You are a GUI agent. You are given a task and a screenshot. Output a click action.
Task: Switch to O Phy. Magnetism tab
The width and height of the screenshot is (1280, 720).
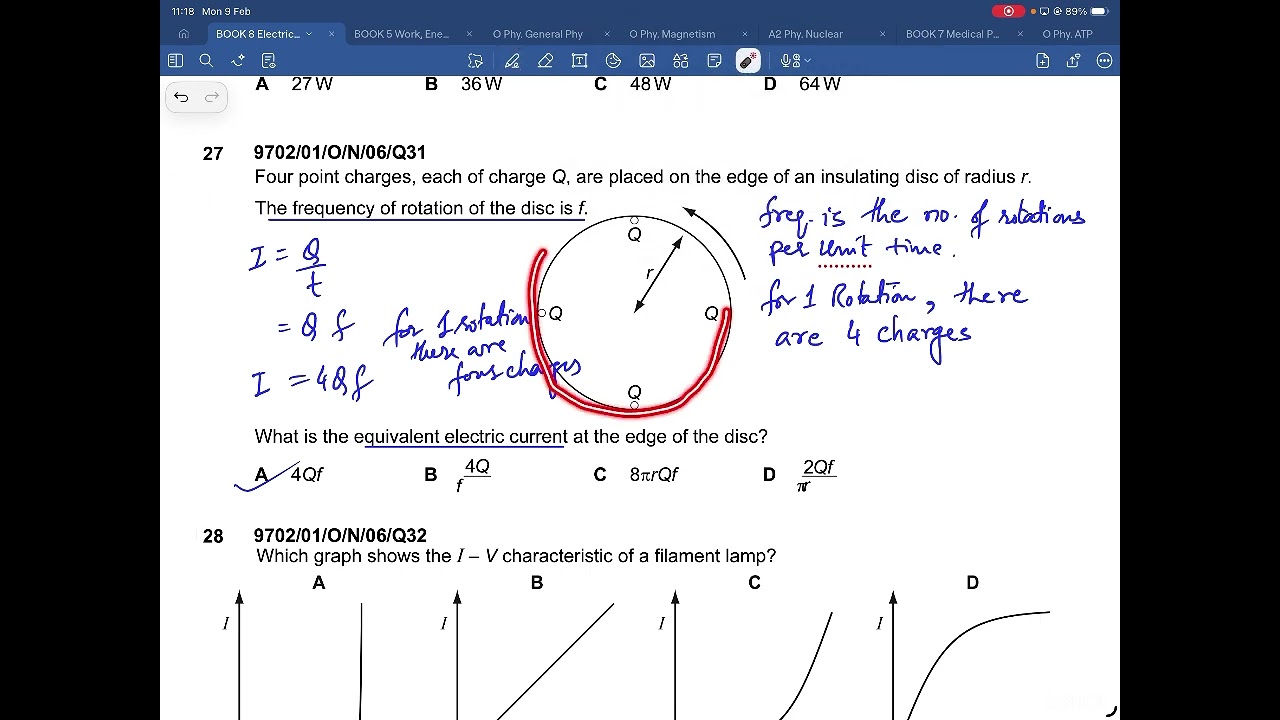[x=672, y=34]
